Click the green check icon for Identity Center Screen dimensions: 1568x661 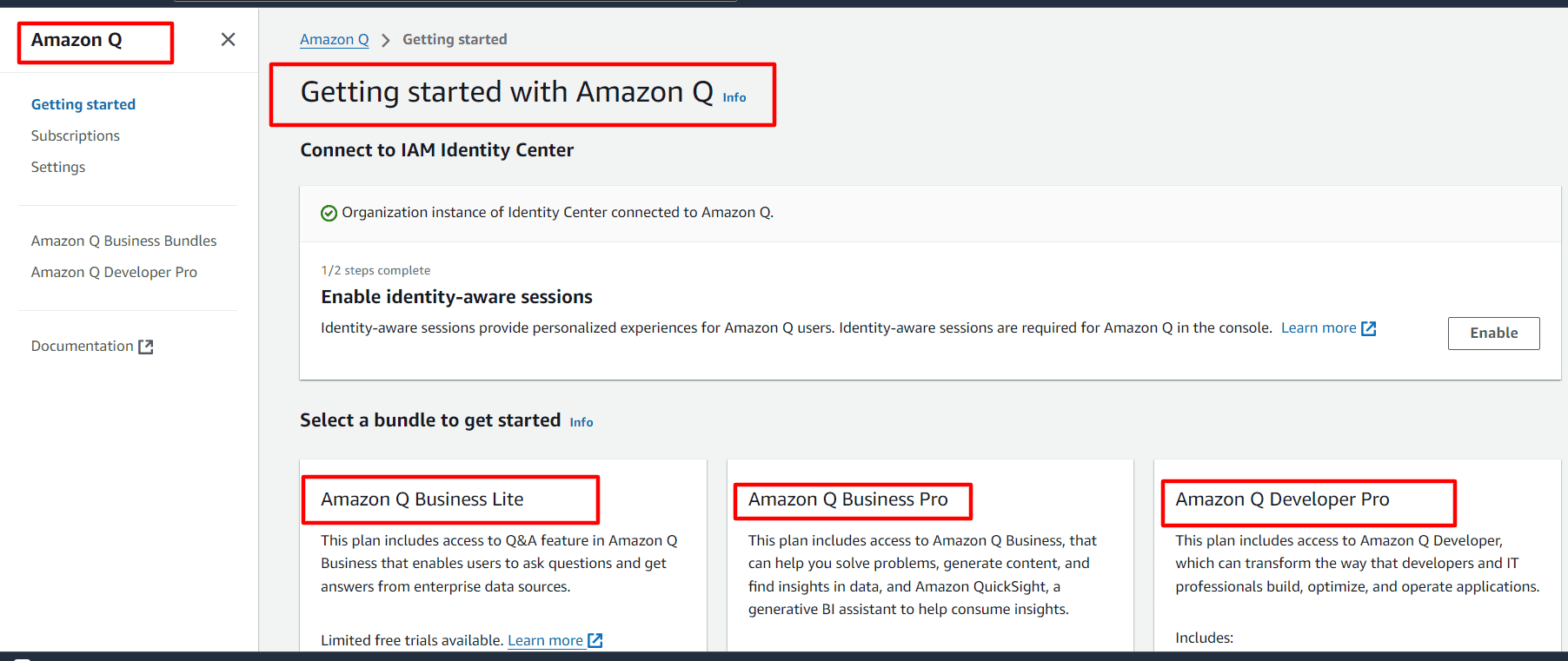[329, 213]
